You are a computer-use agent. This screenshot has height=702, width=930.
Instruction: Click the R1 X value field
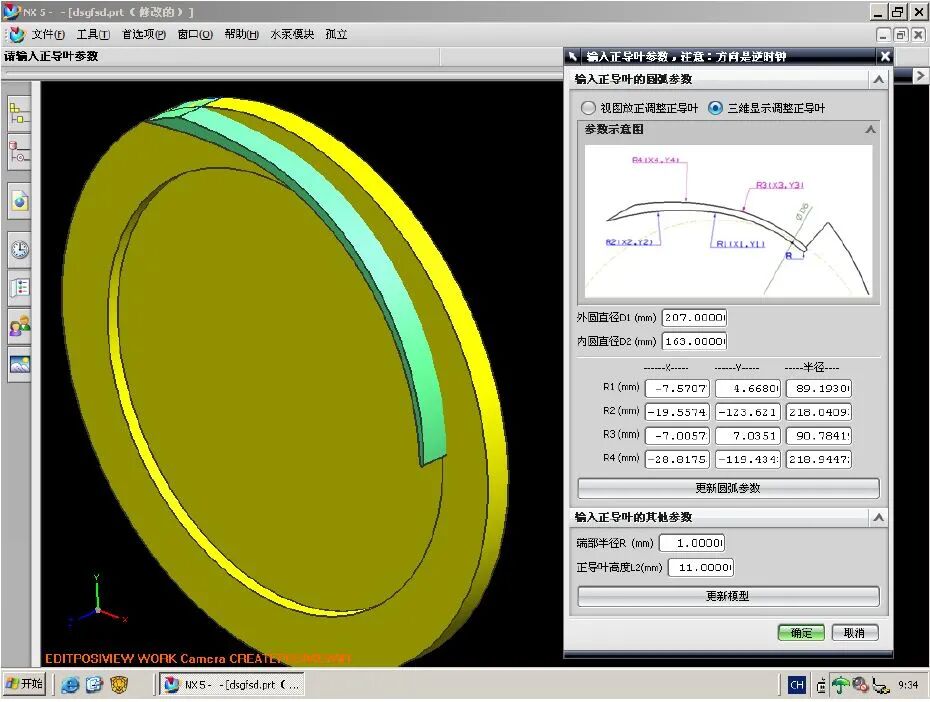click(x=677, y=388)
